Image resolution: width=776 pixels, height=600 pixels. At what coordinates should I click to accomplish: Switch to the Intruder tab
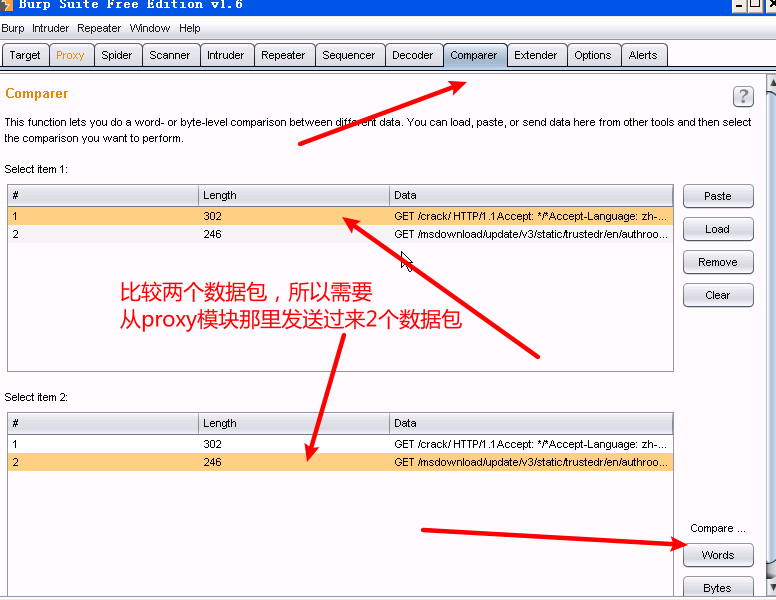click(x=226, y=55)
